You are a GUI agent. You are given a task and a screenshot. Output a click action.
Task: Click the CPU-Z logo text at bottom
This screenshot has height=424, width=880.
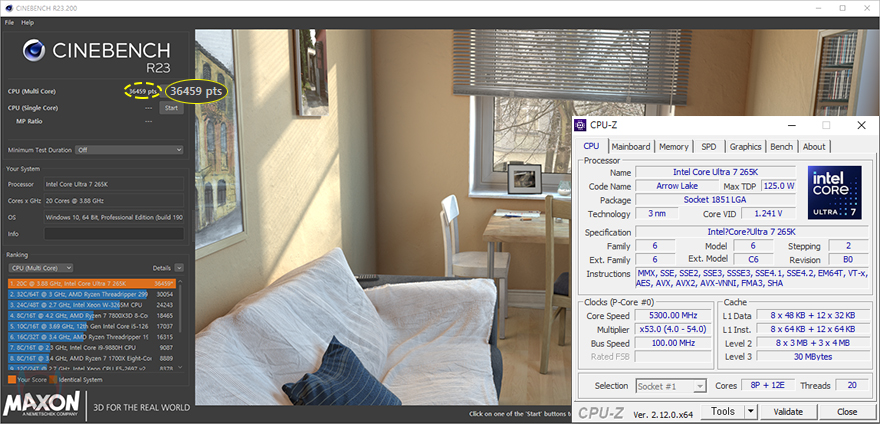click(x=600, y=412)
